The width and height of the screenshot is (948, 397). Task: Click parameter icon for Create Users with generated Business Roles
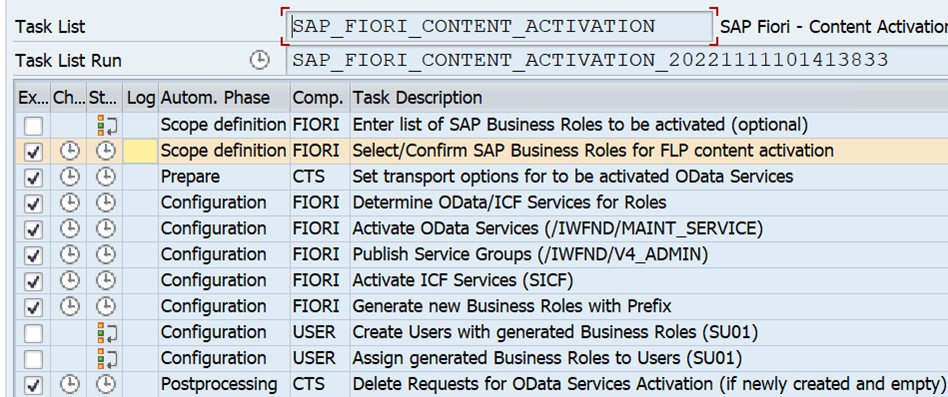[x=106, y=332]
